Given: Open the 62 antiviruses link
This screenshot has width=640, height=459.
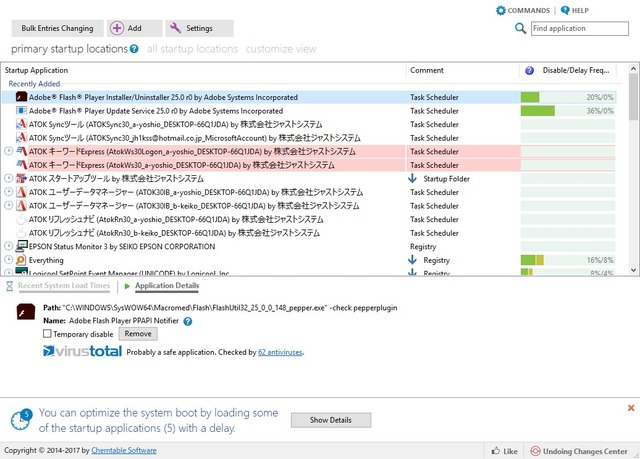Looking at the screenshot, I should [280, 352].
